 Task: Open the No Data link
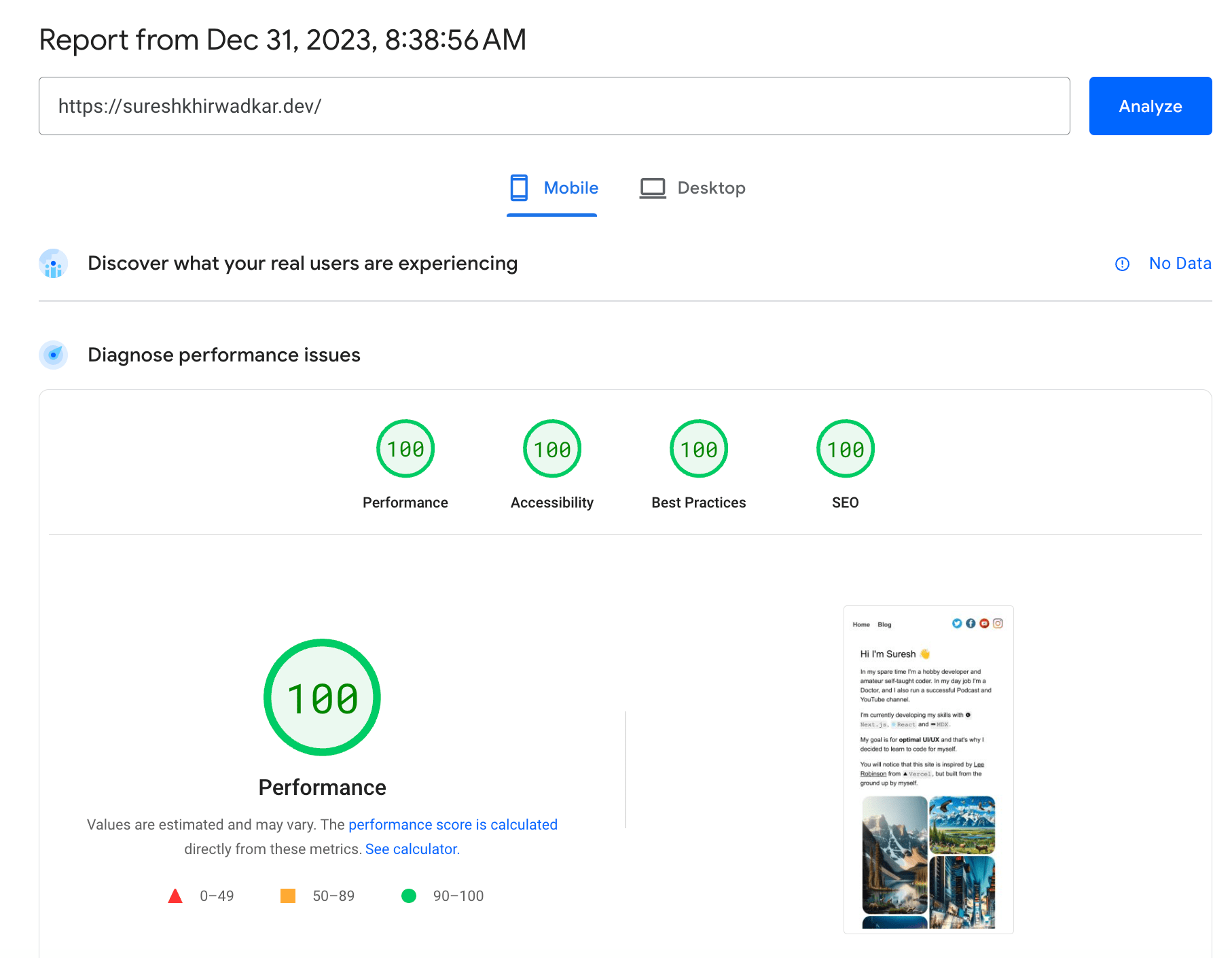pos(1180,264)
